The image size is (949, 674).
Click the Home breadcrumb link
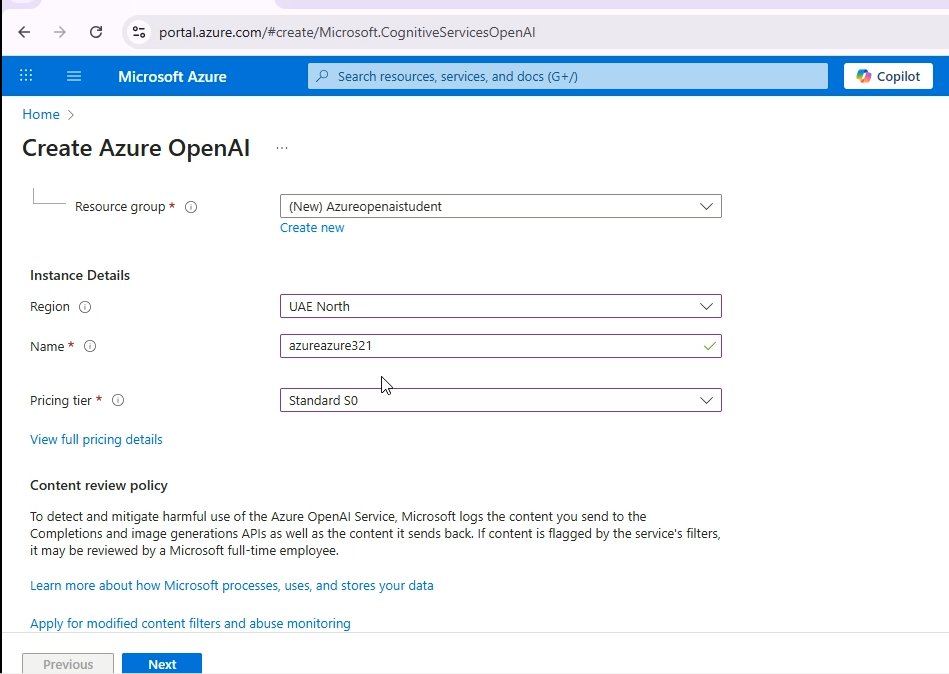point(41,114)
